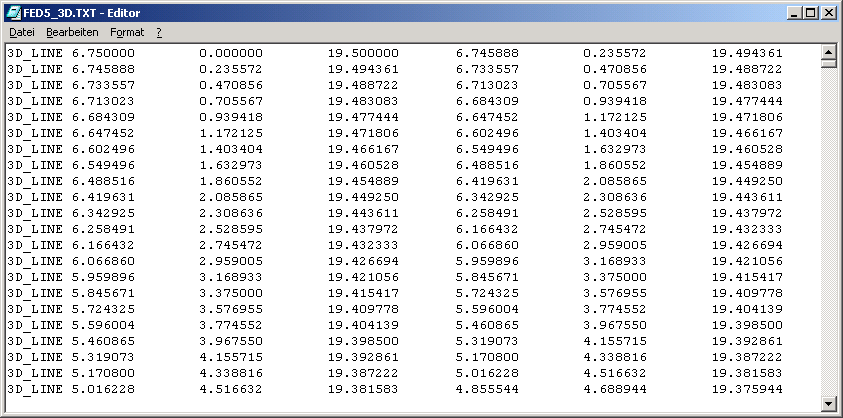The height and width of the screenshot is (418, 843).
Task: Click value 19.471806 in the 6.647452 line
Action: pyautogui.click(x=363, y=133)
